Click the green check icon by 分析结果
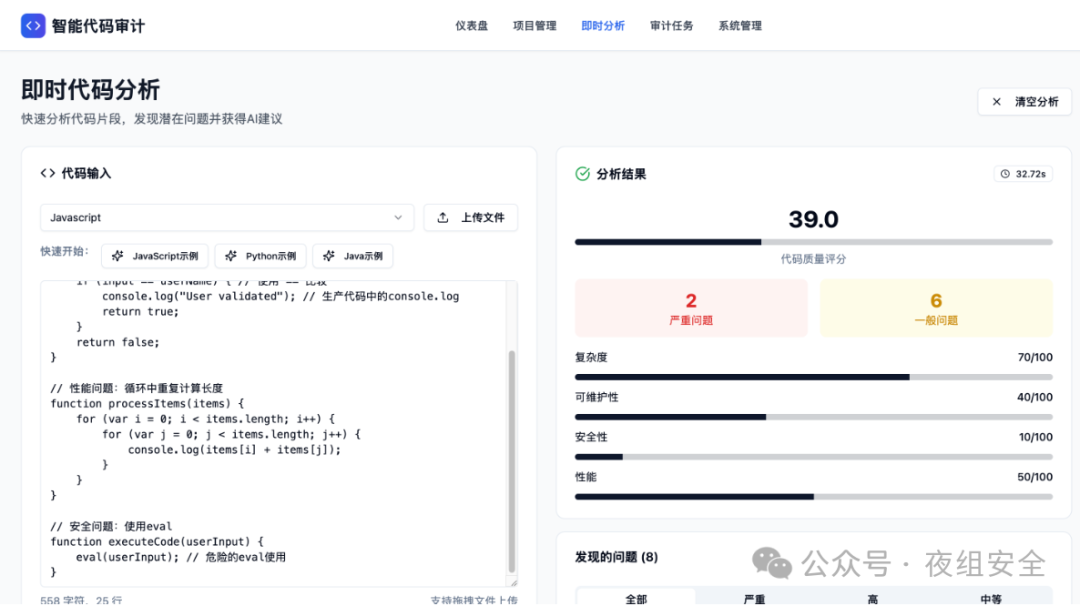Viewport: 1080px width, 606px height. coord(582,174)
